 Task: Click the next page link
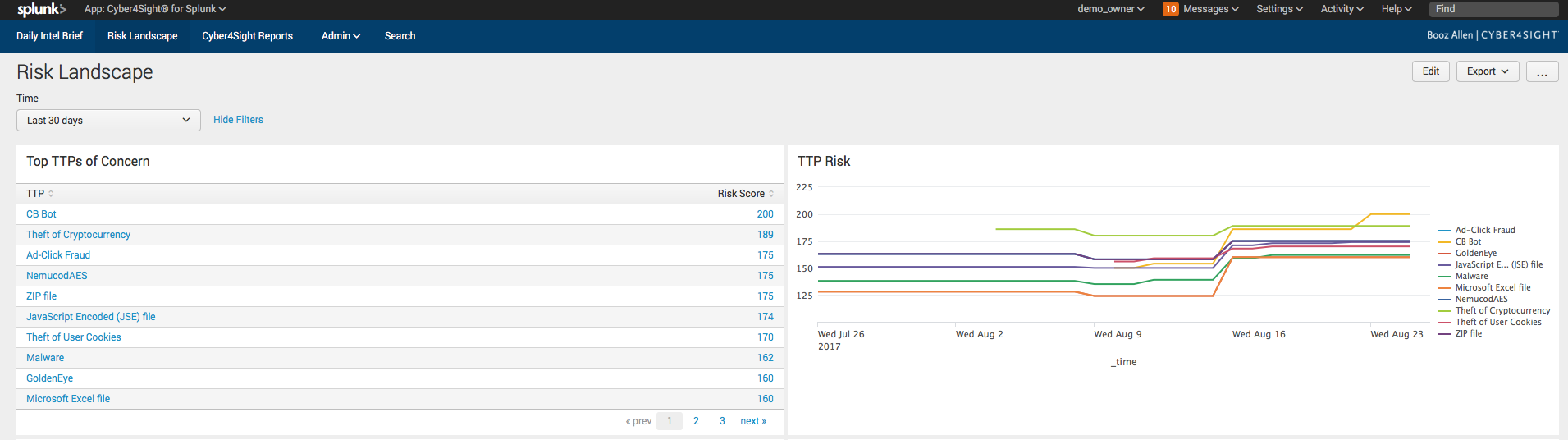tap(753, 421)
